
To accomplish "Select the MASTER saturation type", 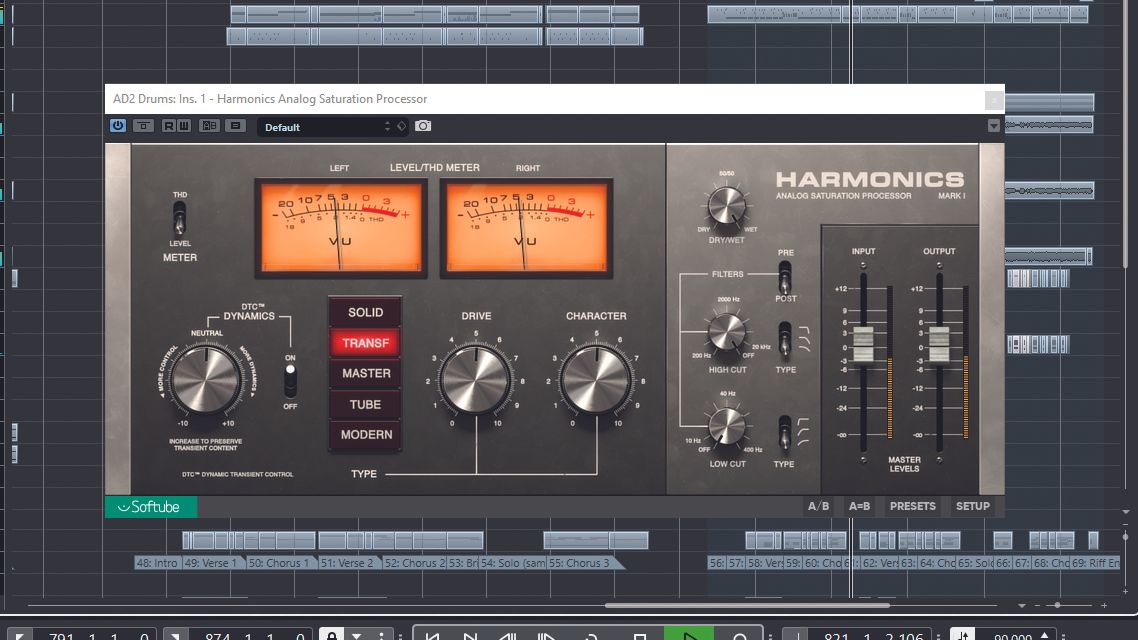I will (x=365, y=373).
